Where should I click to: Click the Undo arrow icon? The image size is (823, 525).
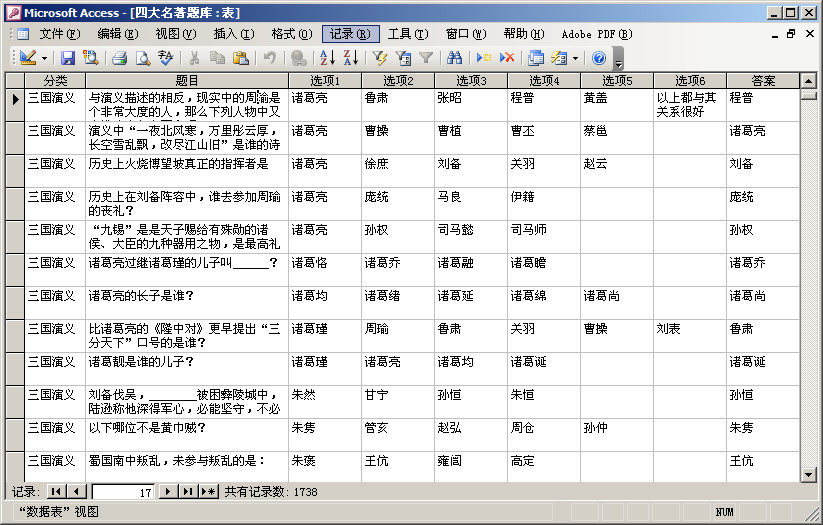270,57
